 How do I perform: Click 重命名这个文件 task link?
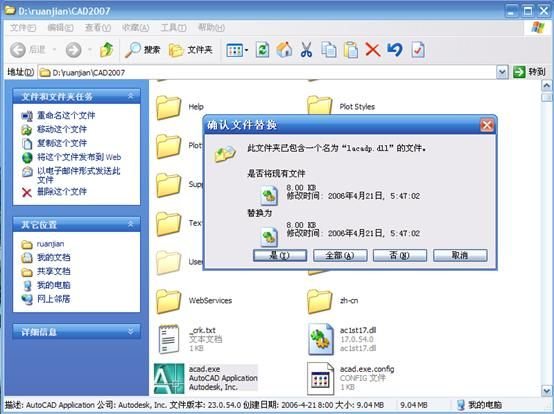[x=66, y=116]
